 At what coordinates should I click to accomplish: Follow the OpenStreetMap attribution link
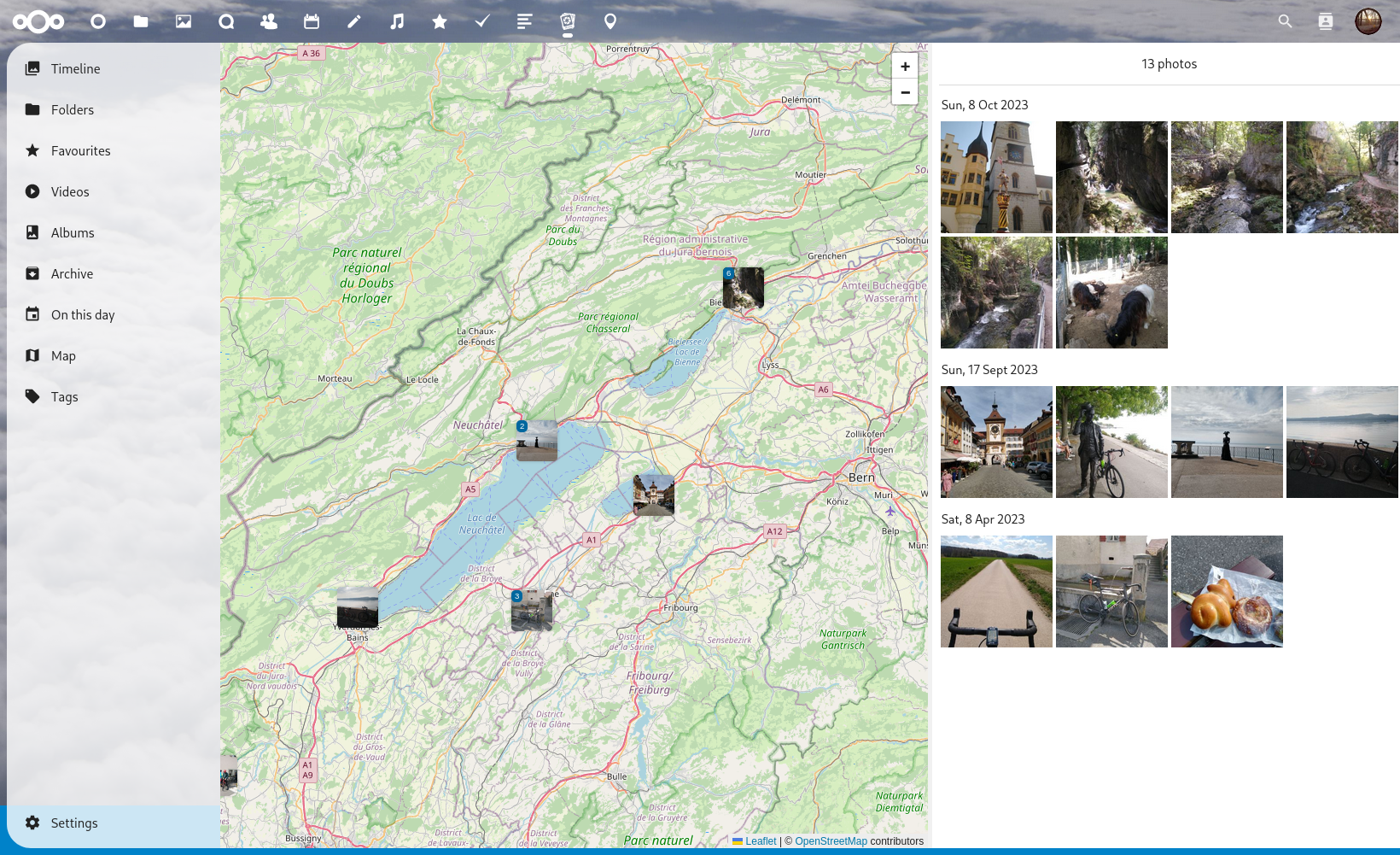coord(831,841)
